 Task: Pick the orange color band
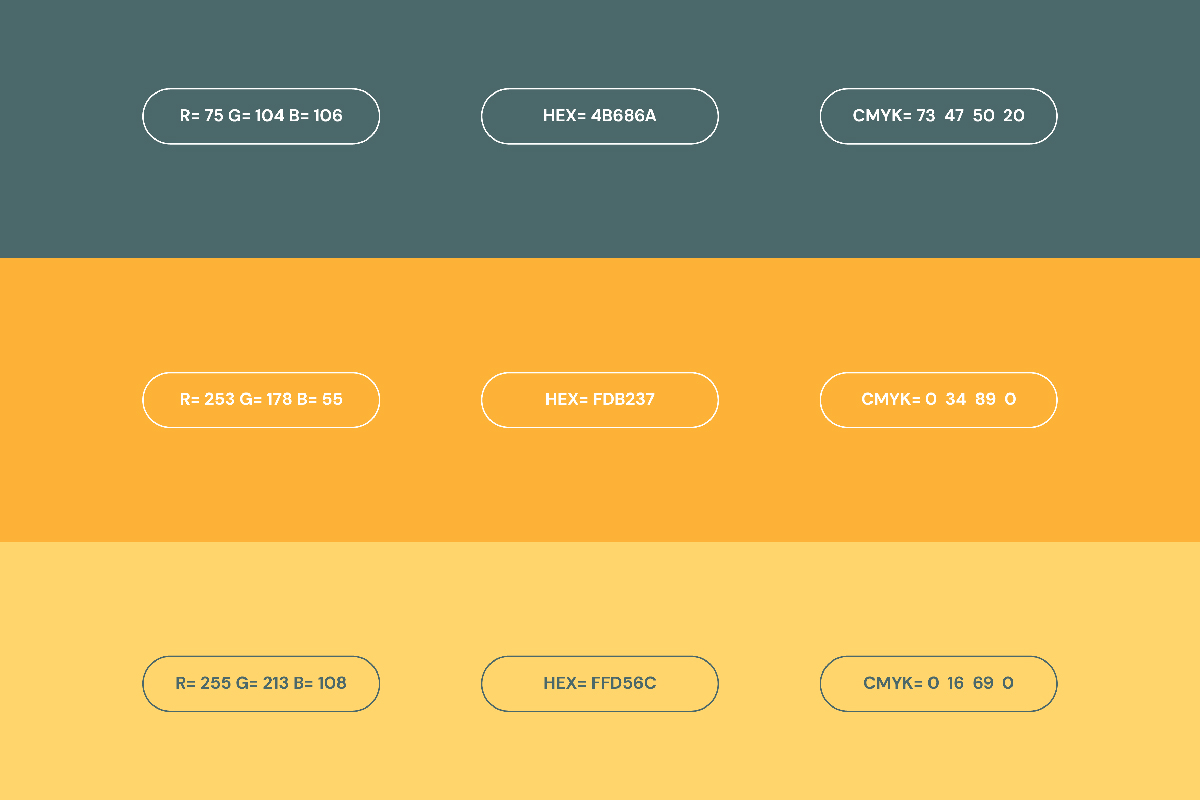point(600,490)
